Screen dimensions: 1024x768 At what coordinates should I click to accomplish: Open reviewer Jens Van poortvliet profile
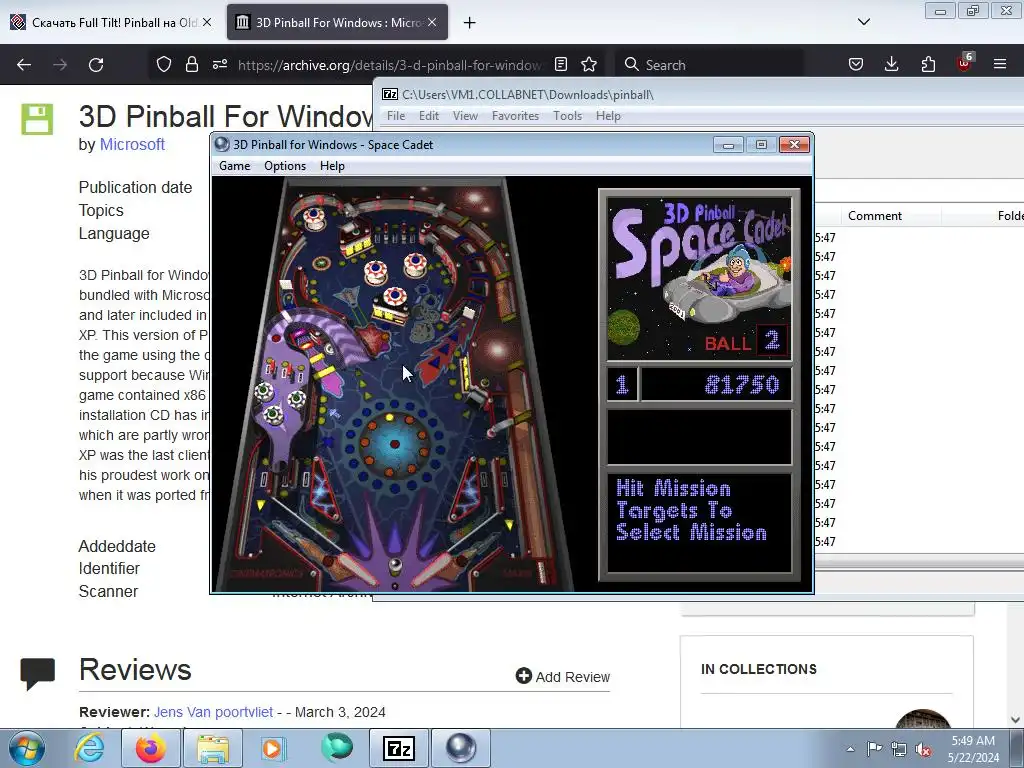point(213,712)
